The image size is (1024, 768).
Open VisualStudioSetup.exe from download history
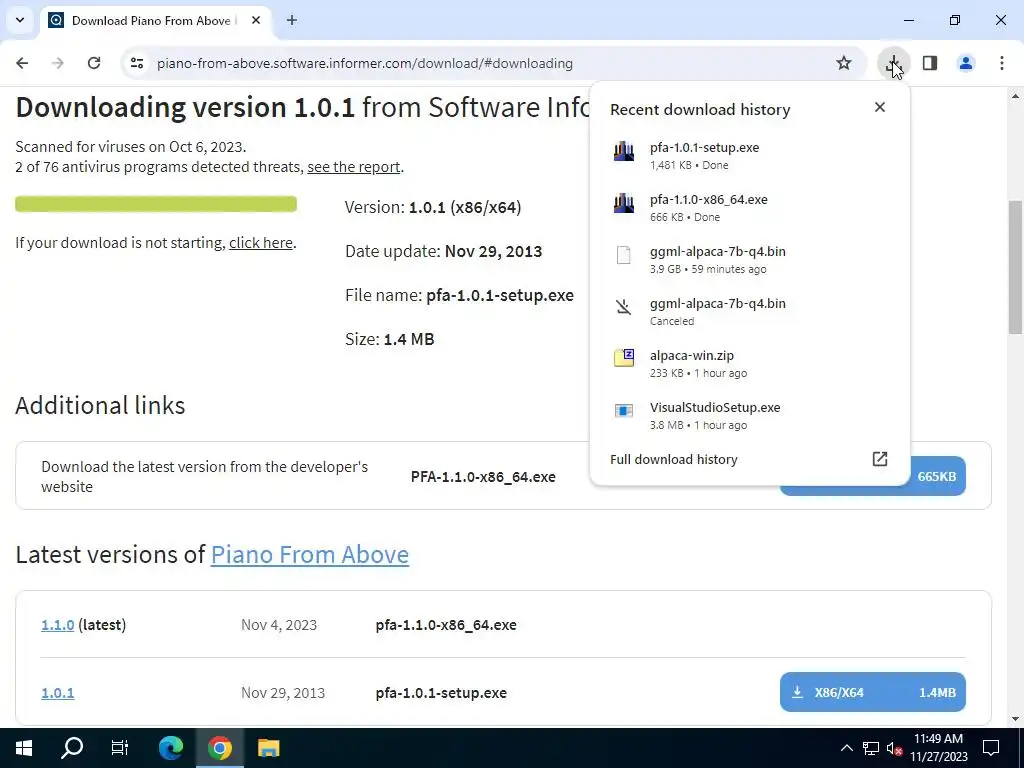tap(750, 415)
